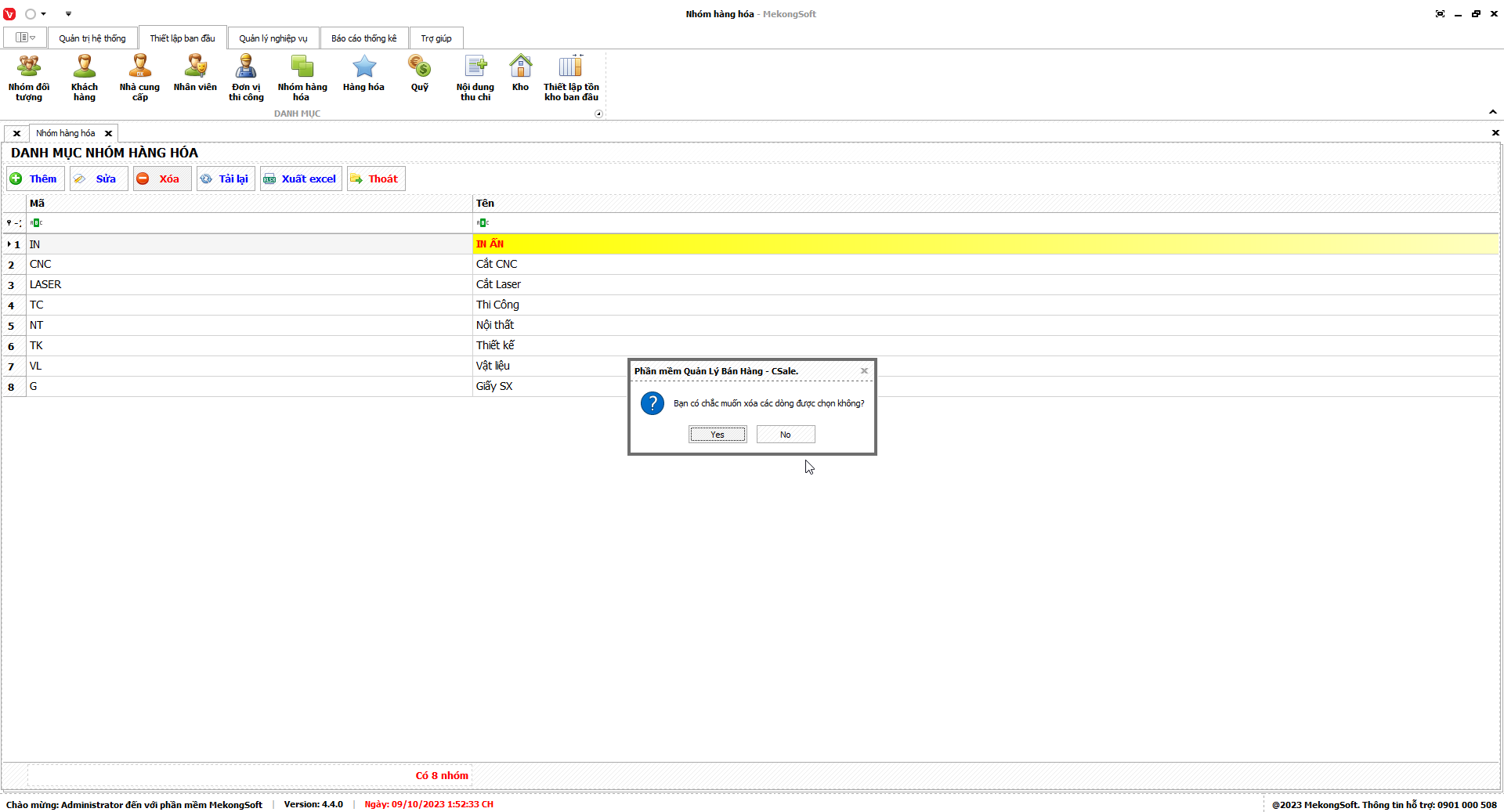Click Xóa to delete the group
Image resolution: width=1504 pixels, height=812 pixels.
click(x=162, y=179)
